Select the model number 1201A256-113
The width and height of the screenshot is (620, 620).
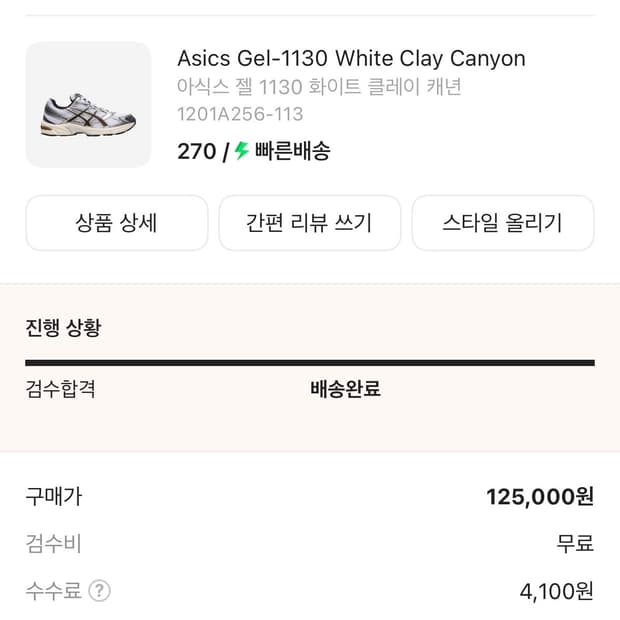240,114
